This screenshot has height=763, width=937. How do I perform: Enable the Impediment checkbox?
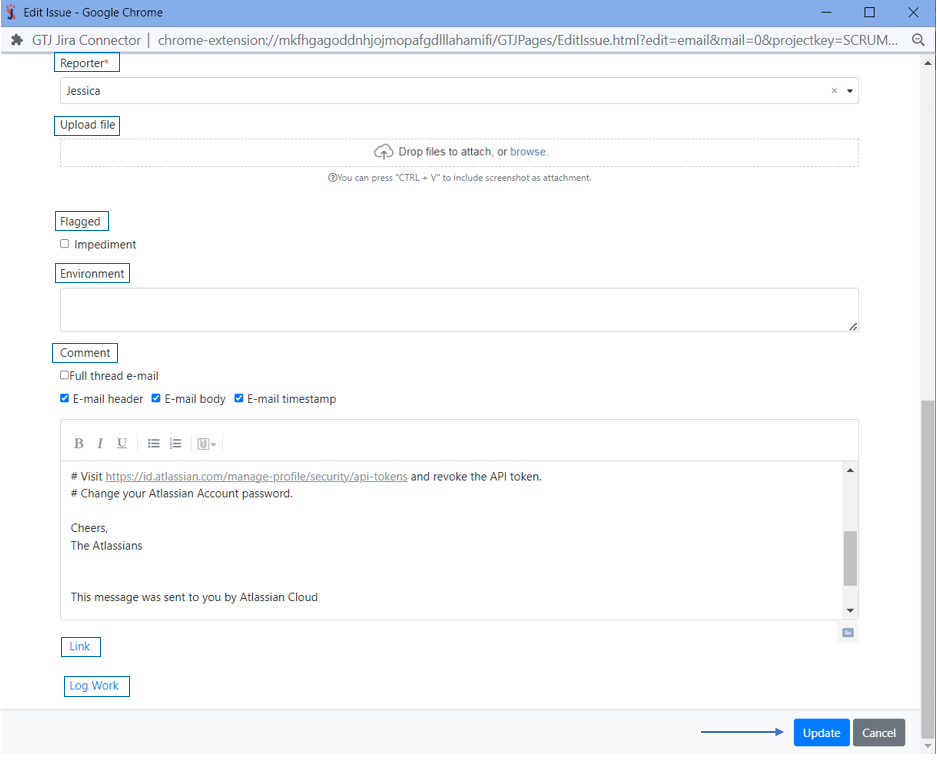pyautogui.click(x=65, y=244)
